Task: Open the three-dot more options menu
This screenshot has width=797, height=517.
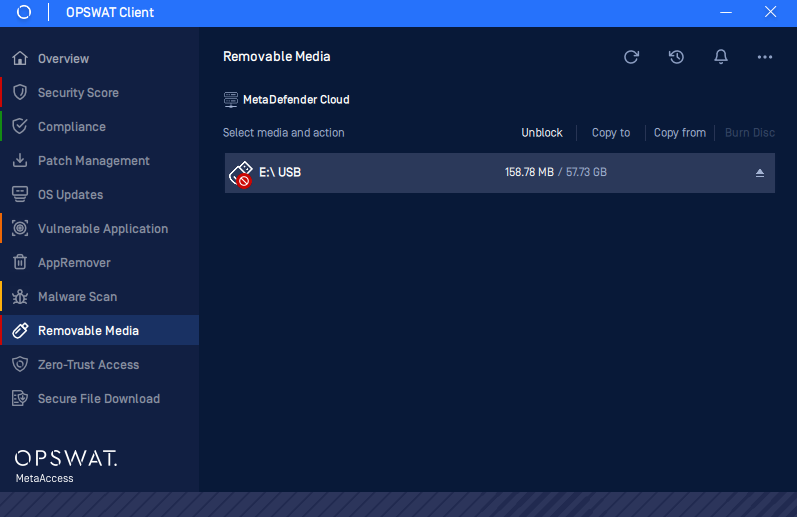Action: [765, 57]
